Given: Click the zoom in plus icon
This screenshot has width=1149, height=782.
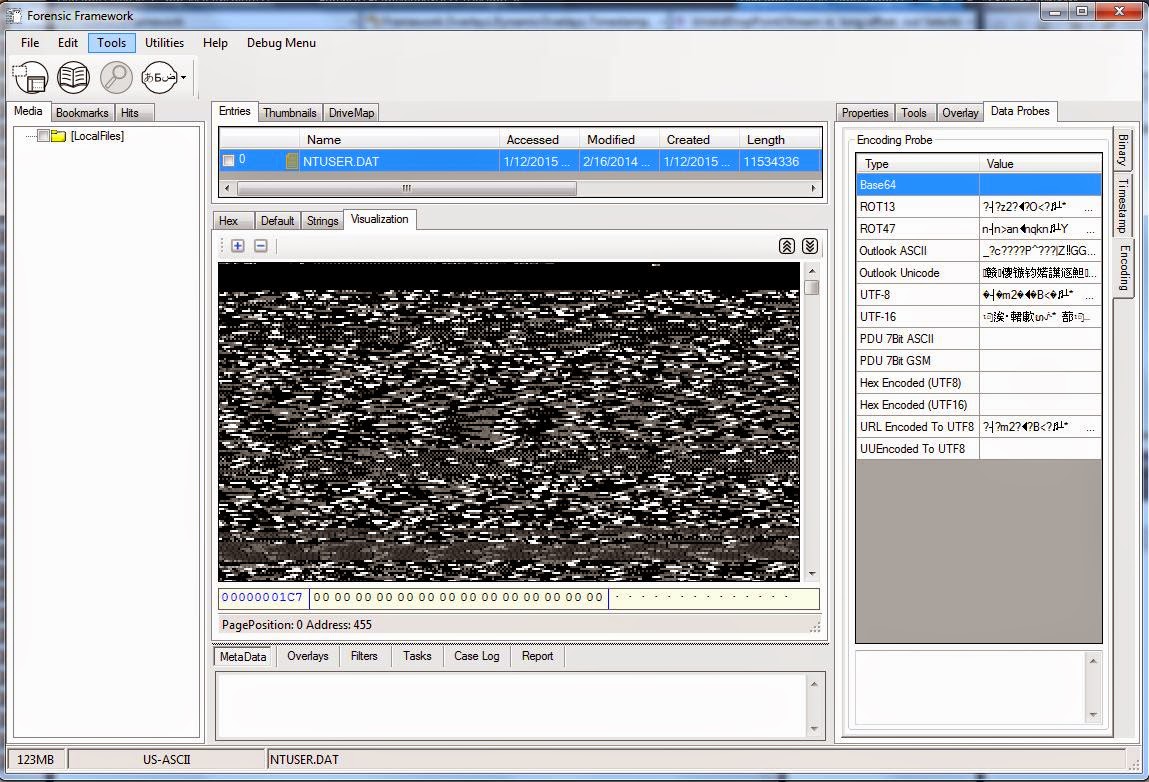Looking at the screenshot, I should 238,246.
